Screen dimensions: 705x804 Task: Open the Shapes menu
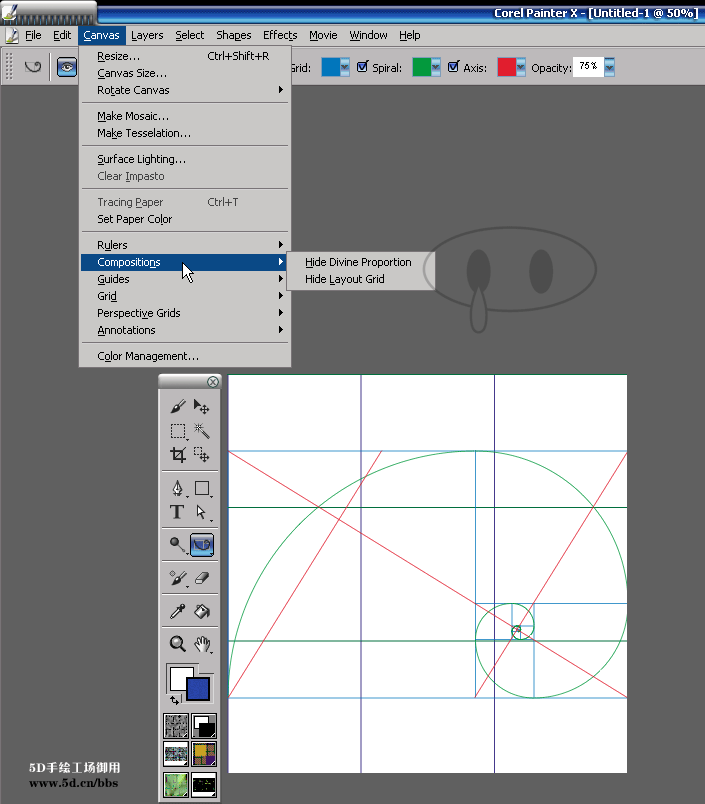click(x=233, y=35)
